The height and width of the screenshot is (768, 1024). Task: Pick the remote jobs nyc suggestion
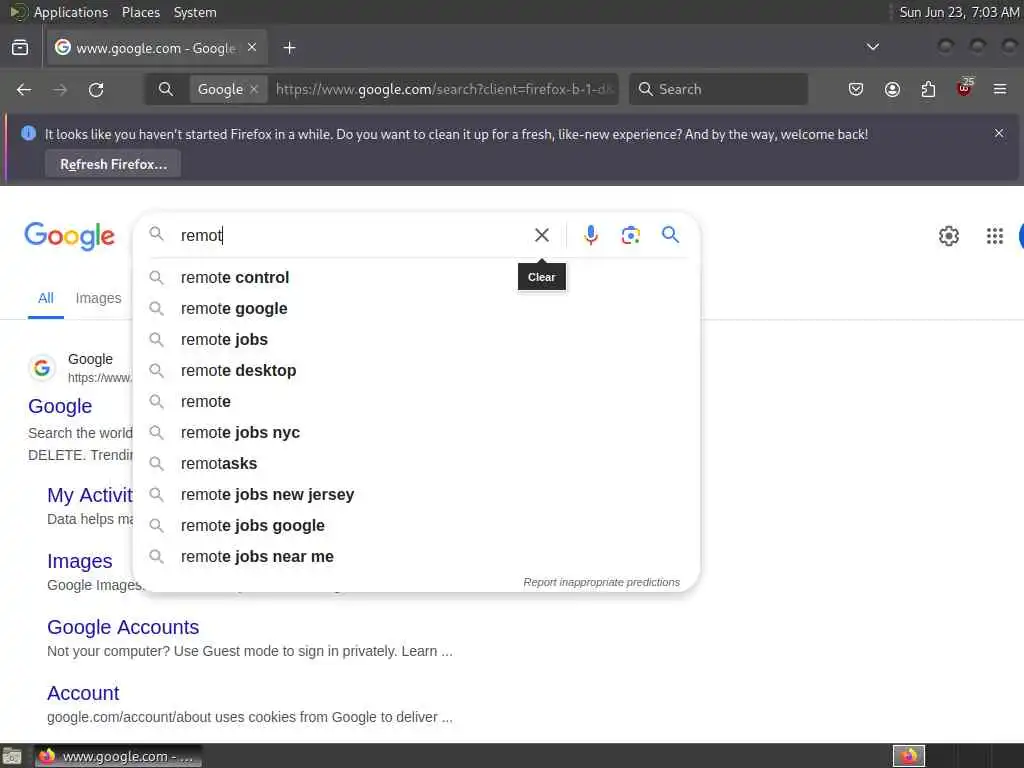tap(417, 432)
